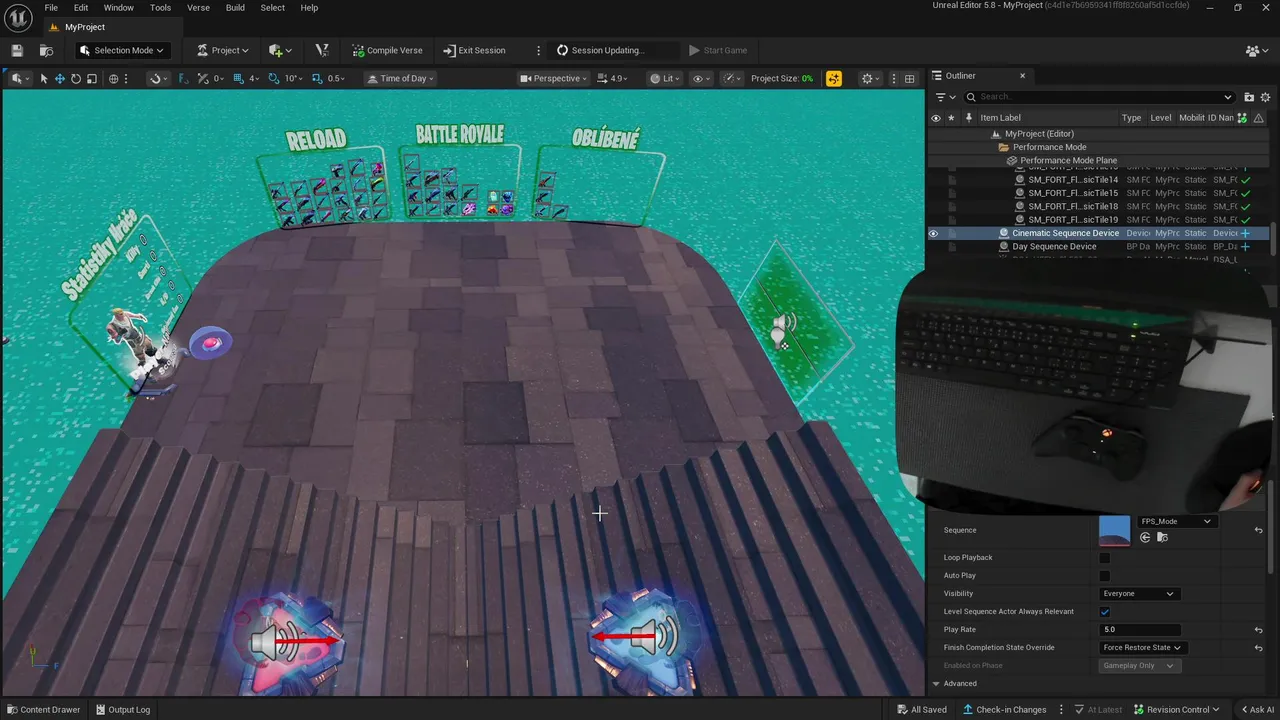Click Check-in Changes in status bar
This screenshot has width=1280, height=720.
(x=1004, y=709)
